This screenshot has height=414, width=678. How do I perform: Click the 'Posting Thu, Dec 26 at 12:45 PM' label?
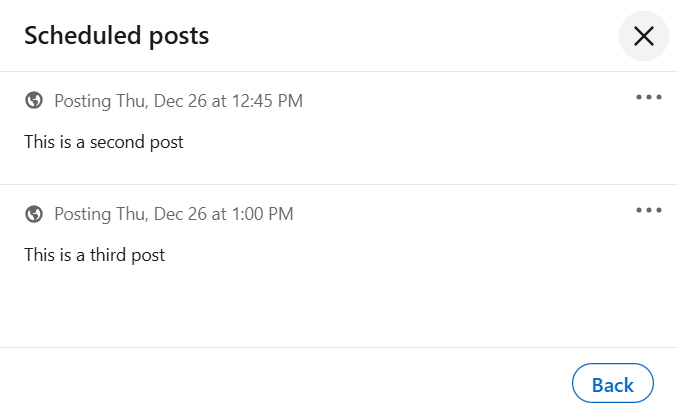tap(178, 101)
